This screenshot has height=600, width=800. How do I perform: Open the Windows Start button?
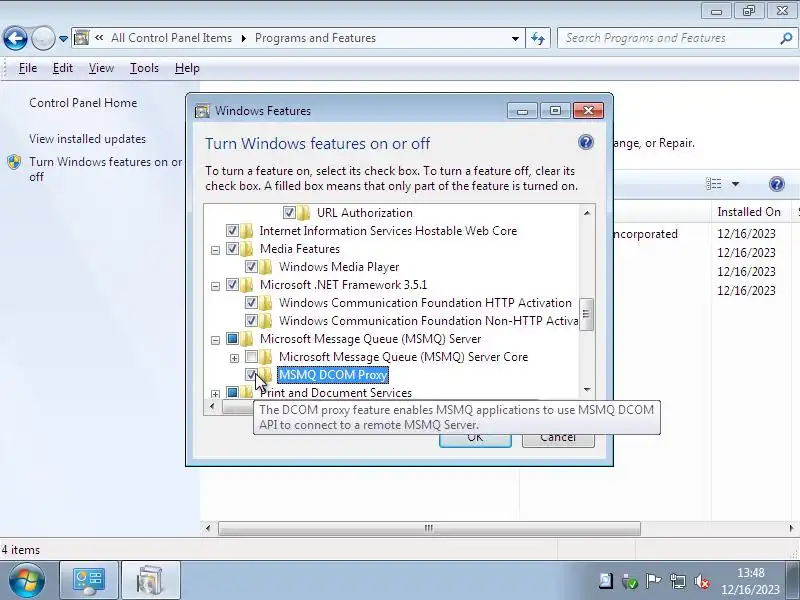coord(26,581)
